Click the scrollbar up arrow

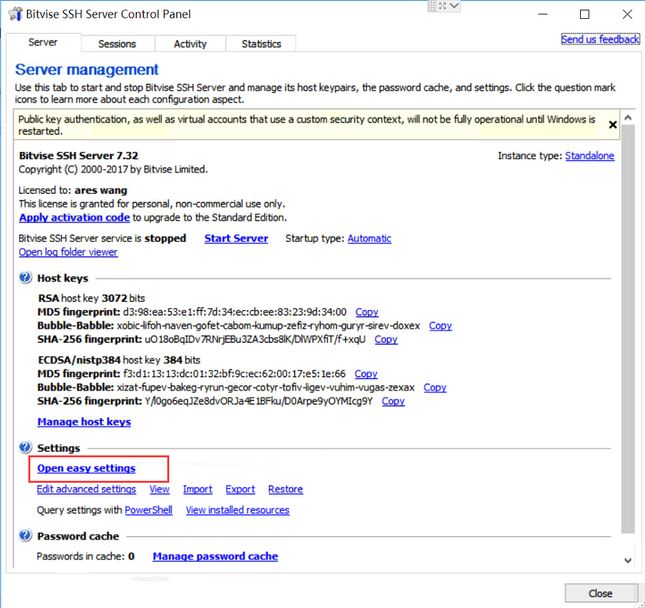(x=628, y=118)
